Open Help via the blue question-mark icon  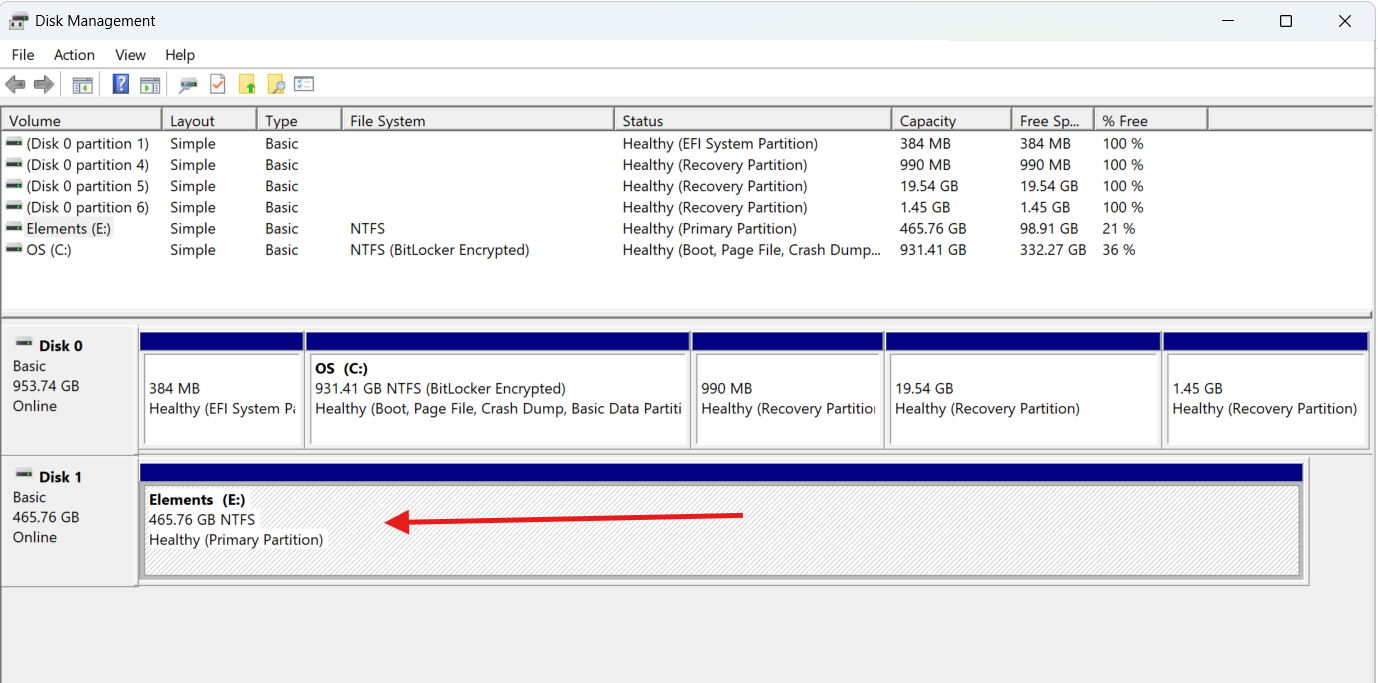coord(121,84)
